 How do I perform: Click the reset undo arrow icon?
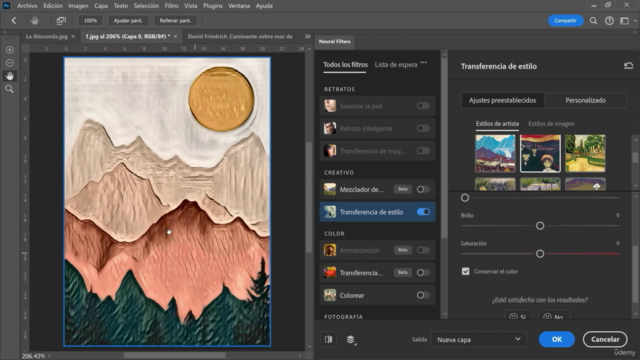[x=629, y=66]
